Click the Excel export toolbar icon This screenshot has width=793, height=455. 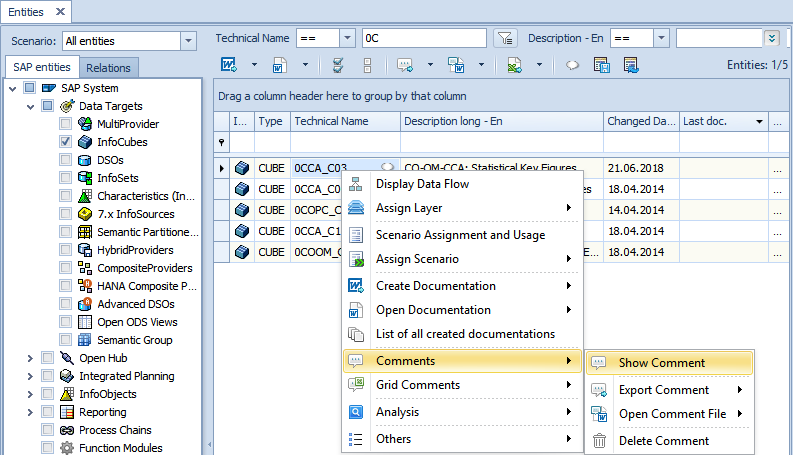tap(514, 65)
